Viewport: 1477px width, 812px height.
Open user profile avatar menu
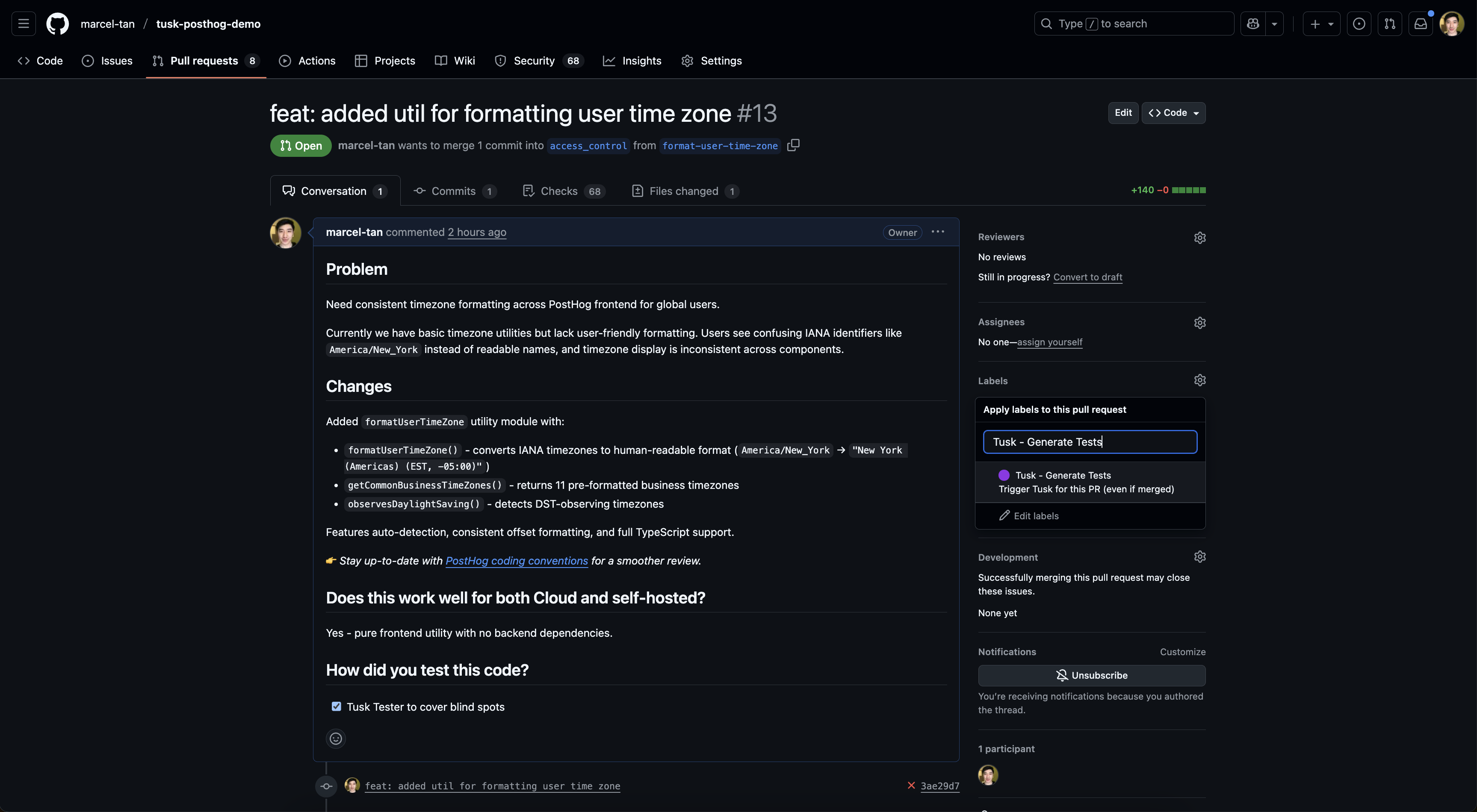coord(1452,24)
